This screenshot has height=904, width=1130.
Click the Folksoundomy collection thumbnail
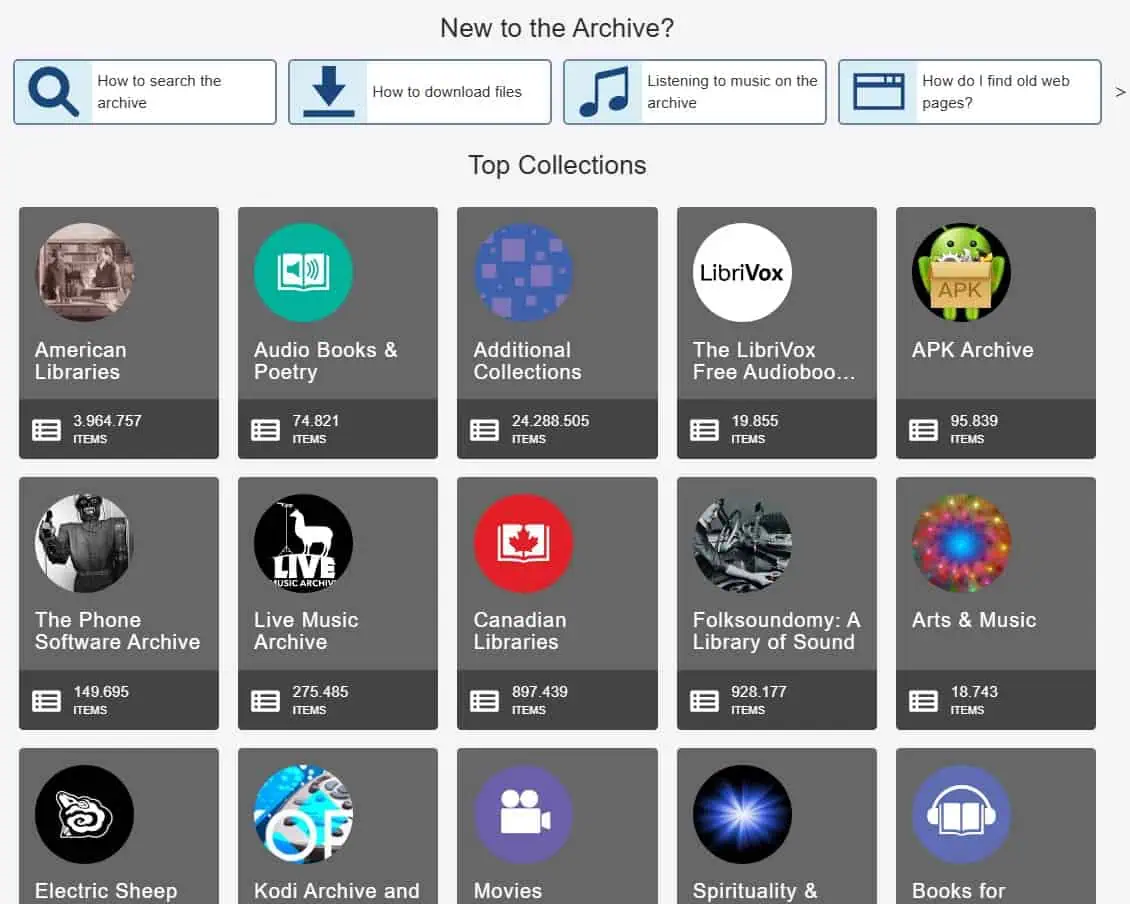point(742,543)
